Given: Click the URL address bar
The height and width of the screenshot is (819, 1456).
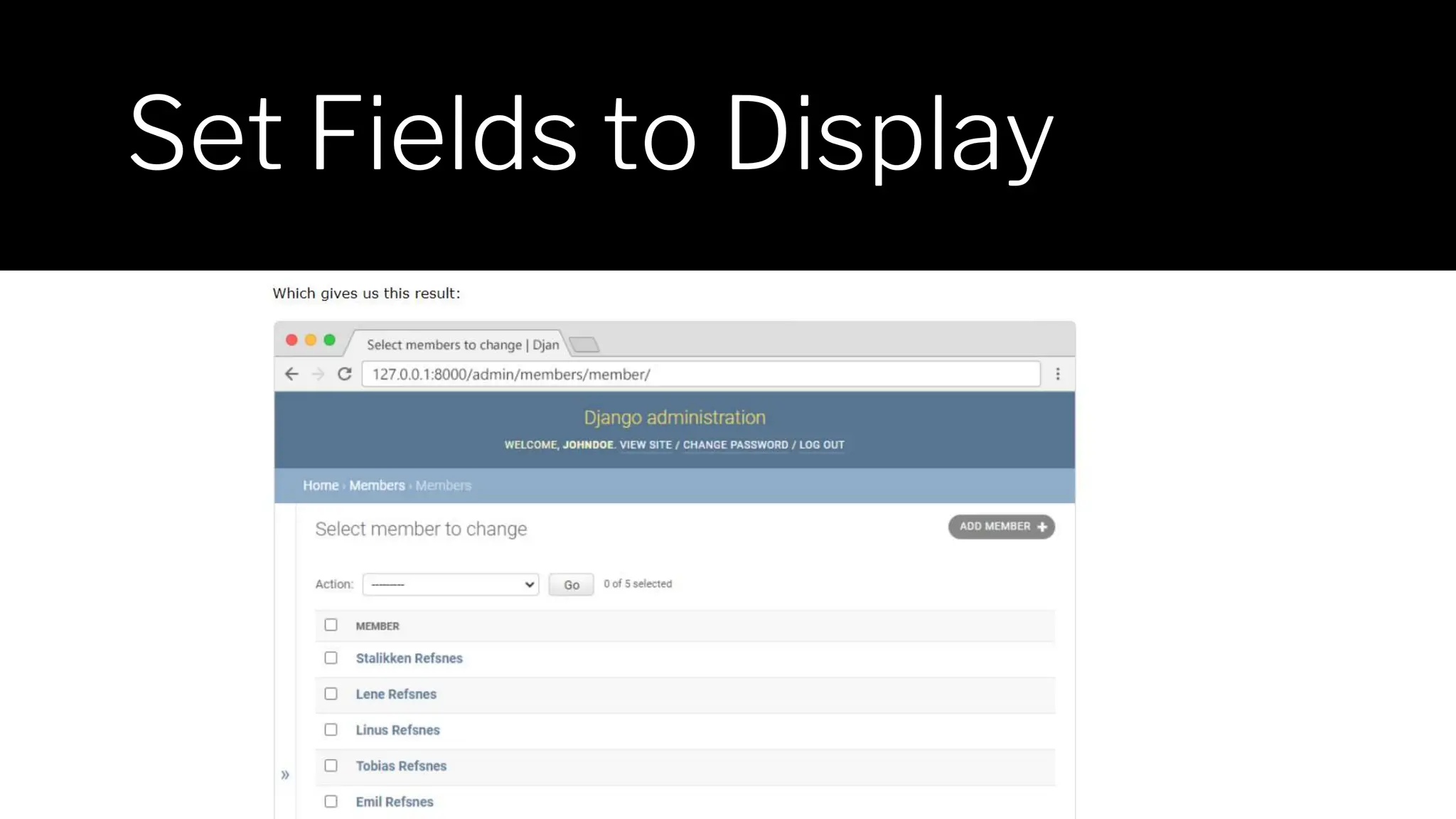Looking at the screenshot, I should click(701, 374).
